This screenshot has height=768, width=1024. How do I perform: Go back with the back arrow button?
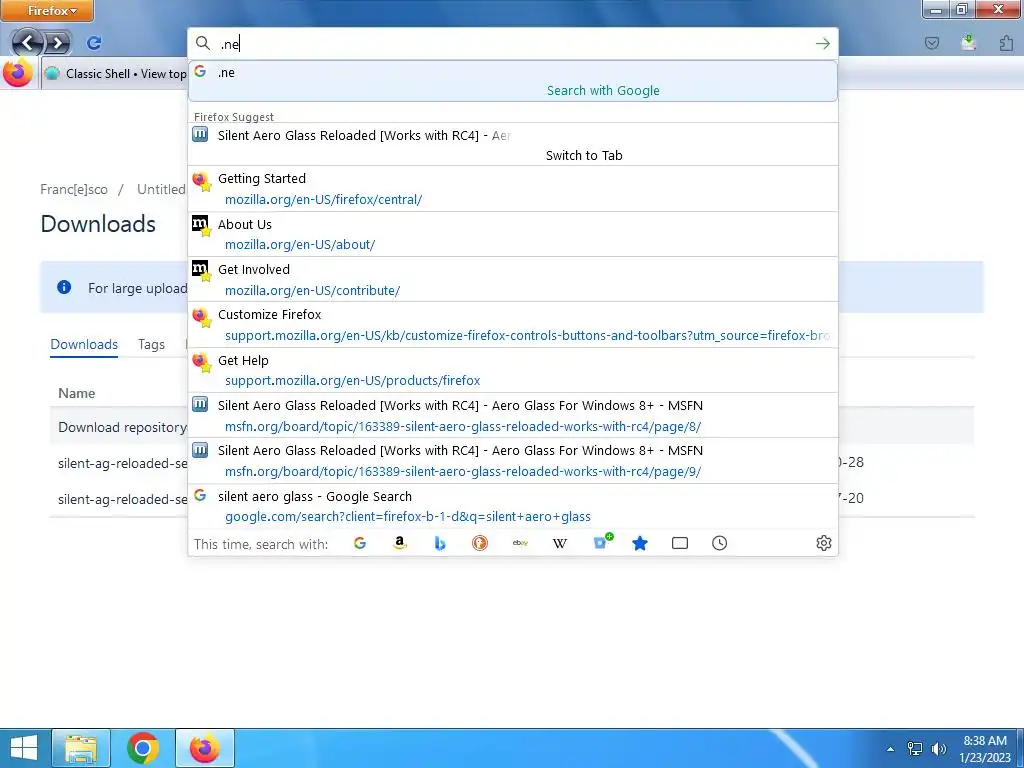27,43
